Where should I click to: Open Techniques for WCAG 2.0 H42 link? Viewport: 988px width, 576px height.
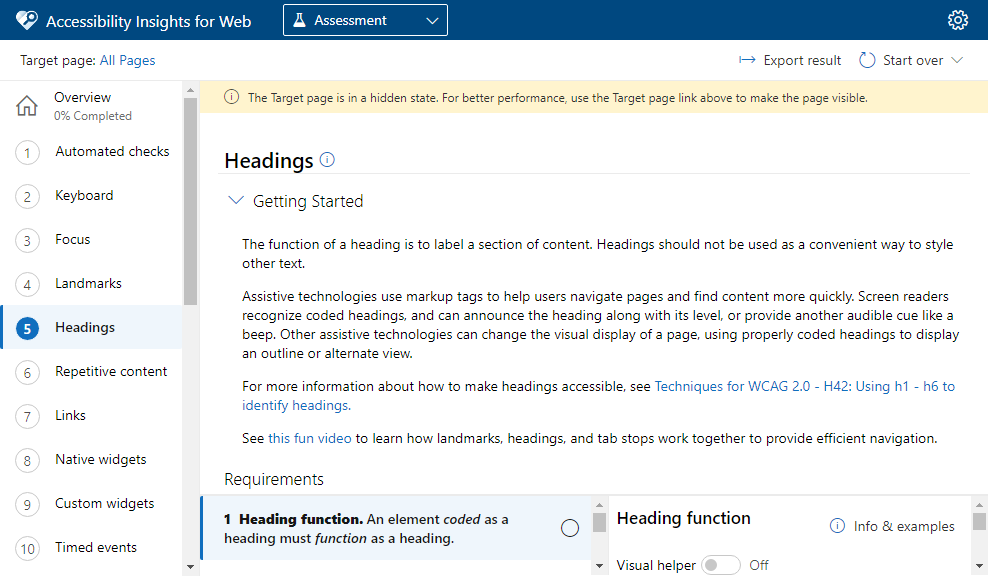pyautogui.click(x=599, y=396)
